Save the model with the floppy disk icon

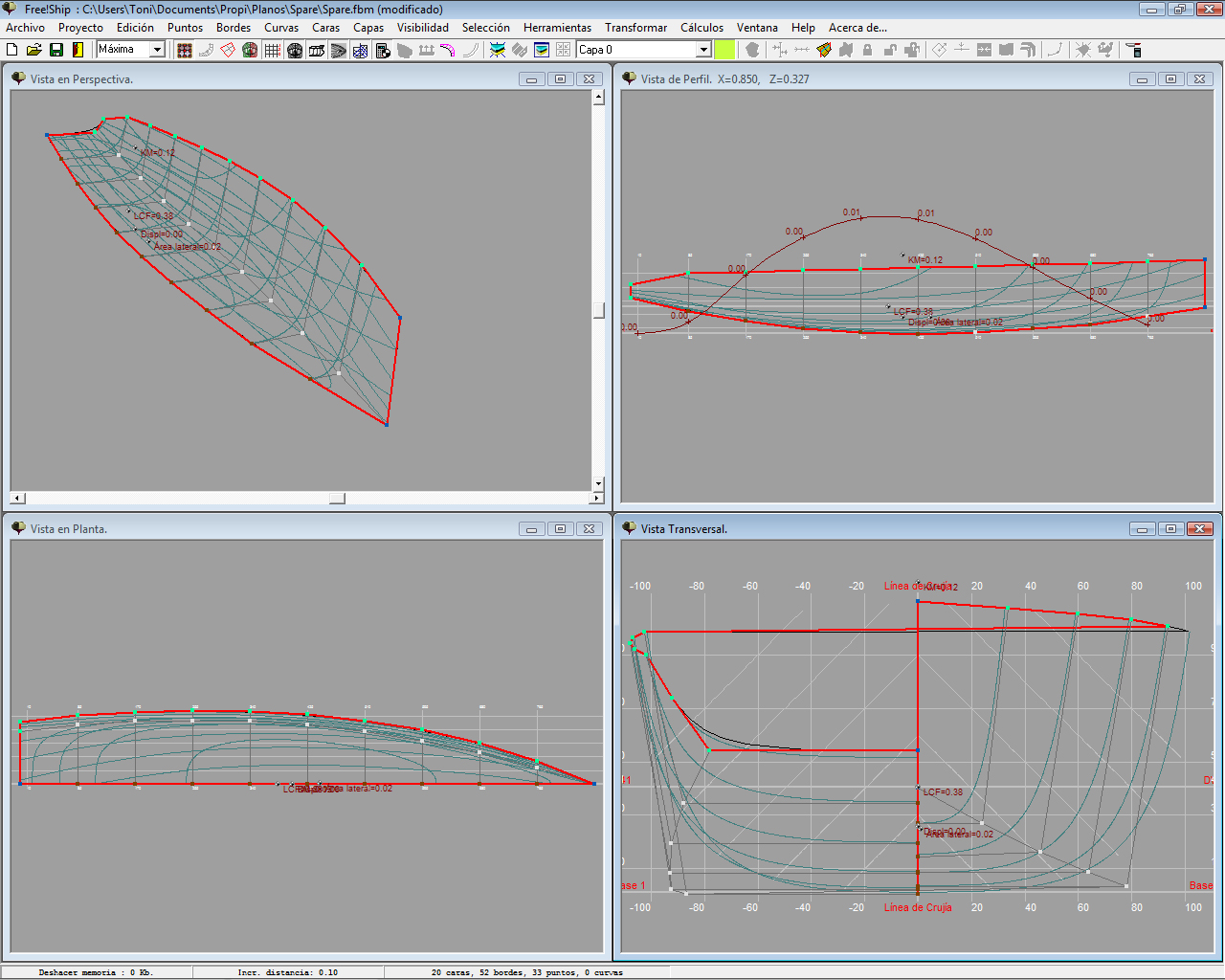pos(56,50)
